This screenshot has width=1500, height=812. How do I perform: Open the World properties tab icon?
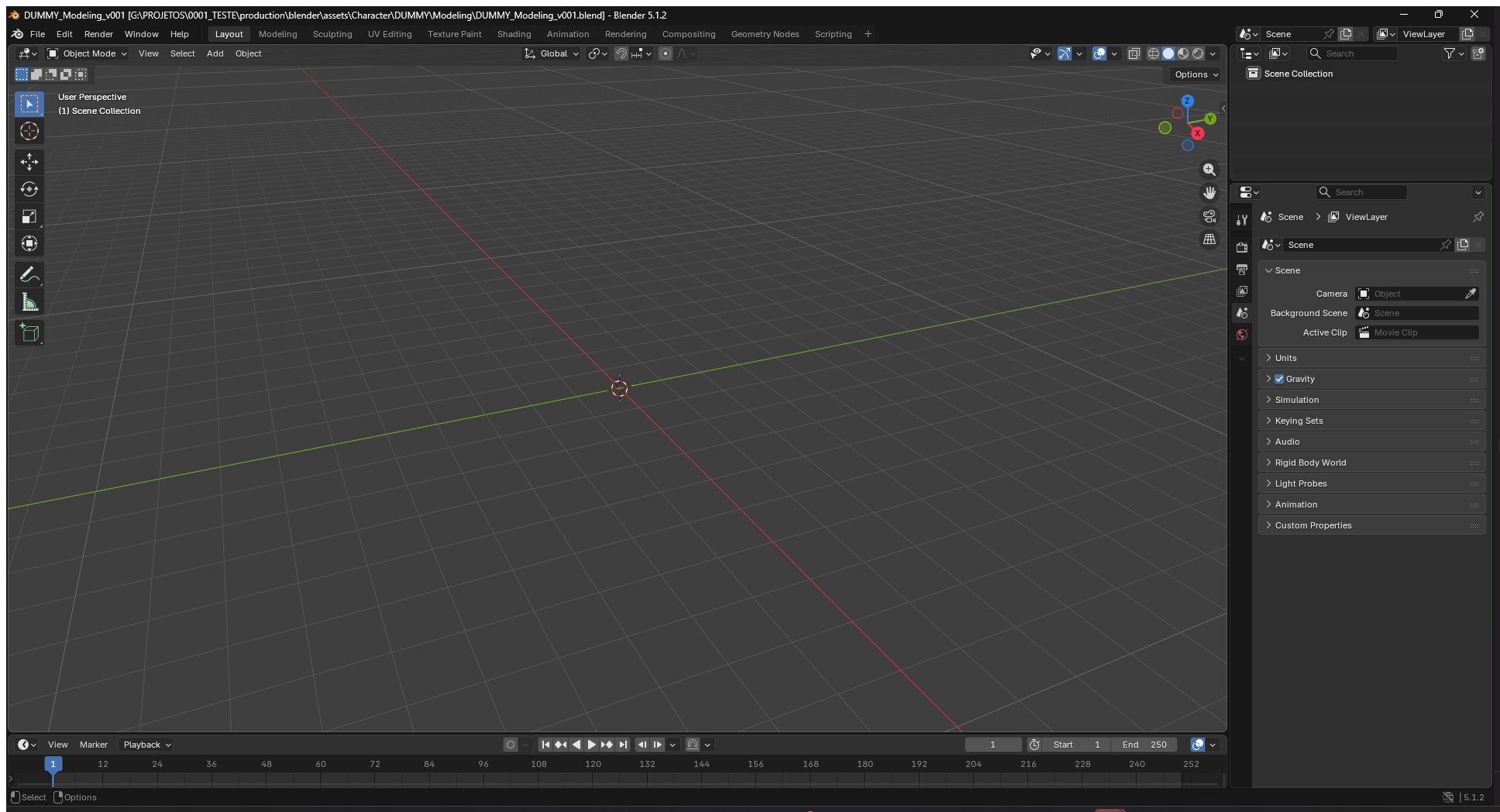[1242, 335]
